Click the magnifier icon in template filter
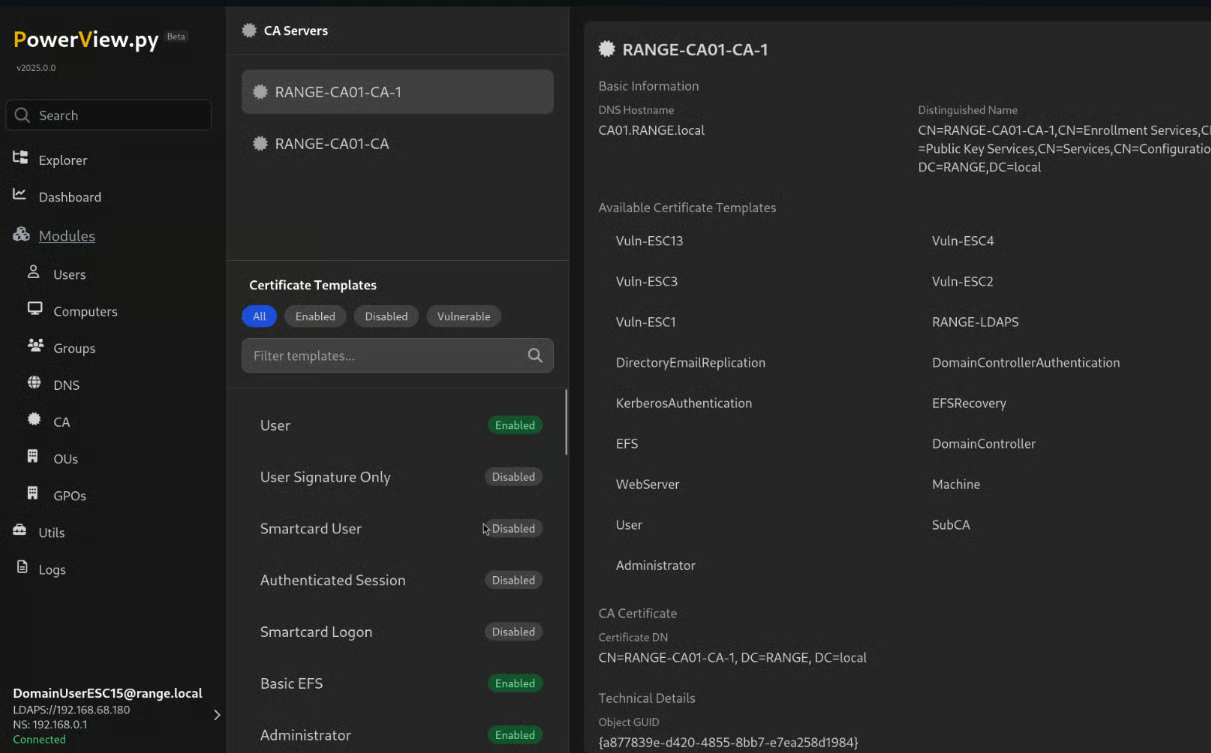Screen dimensions: 1211x753 pos(535,356)
